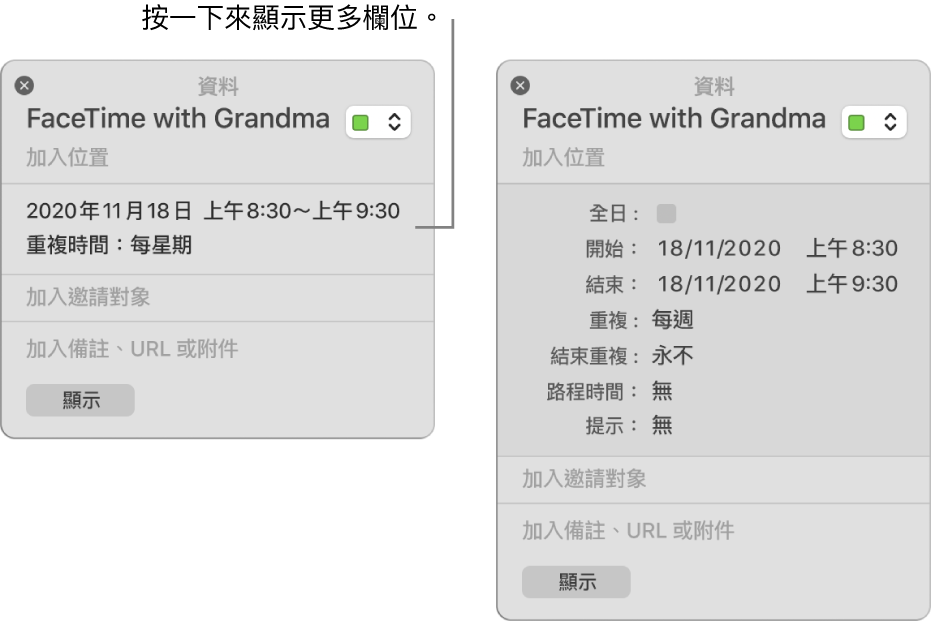The image size is (931, 622).
Task: Click the 顯示 button on the right window
Action: pos(576,582)
